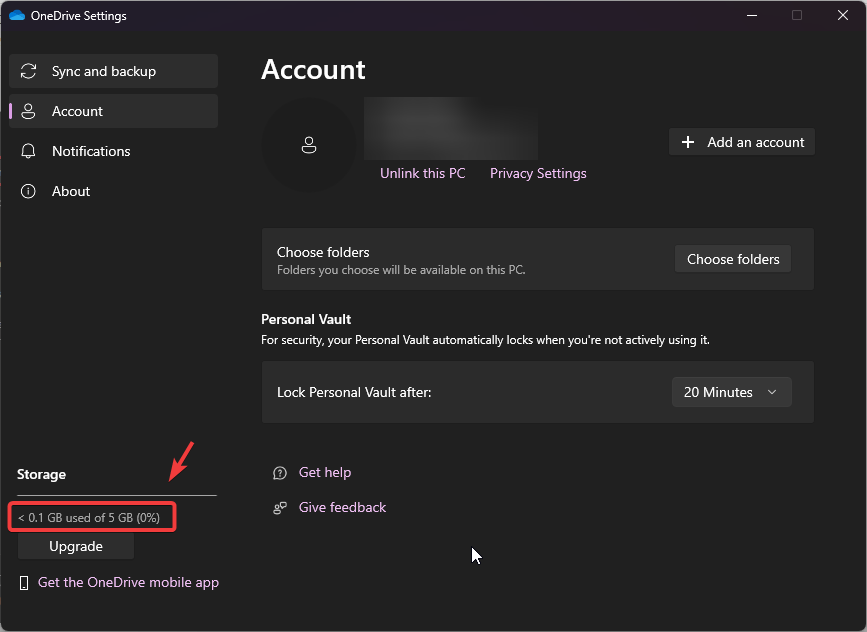Viewport: 867px width, 632px height.
Task: Click the mobile phone icon near app link
Action: (x=24, y=583)
